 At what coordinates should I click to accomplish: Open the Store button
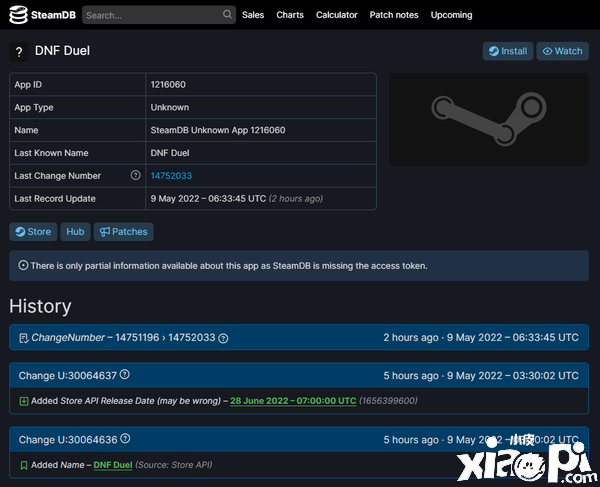(33, 232)
